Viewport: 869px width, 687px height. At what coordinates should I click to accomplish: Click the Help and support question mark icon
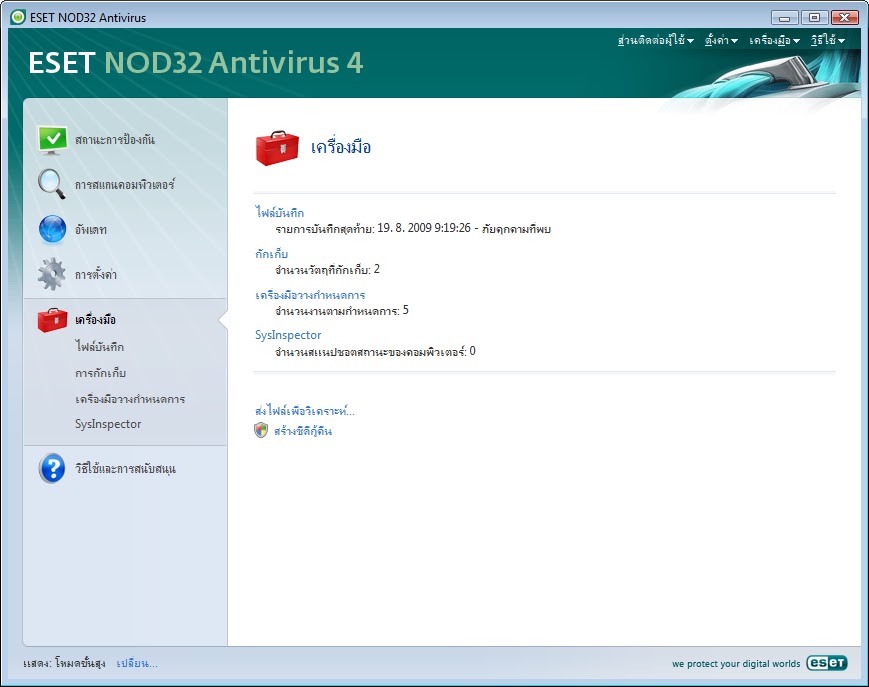(x=53, y=467)
